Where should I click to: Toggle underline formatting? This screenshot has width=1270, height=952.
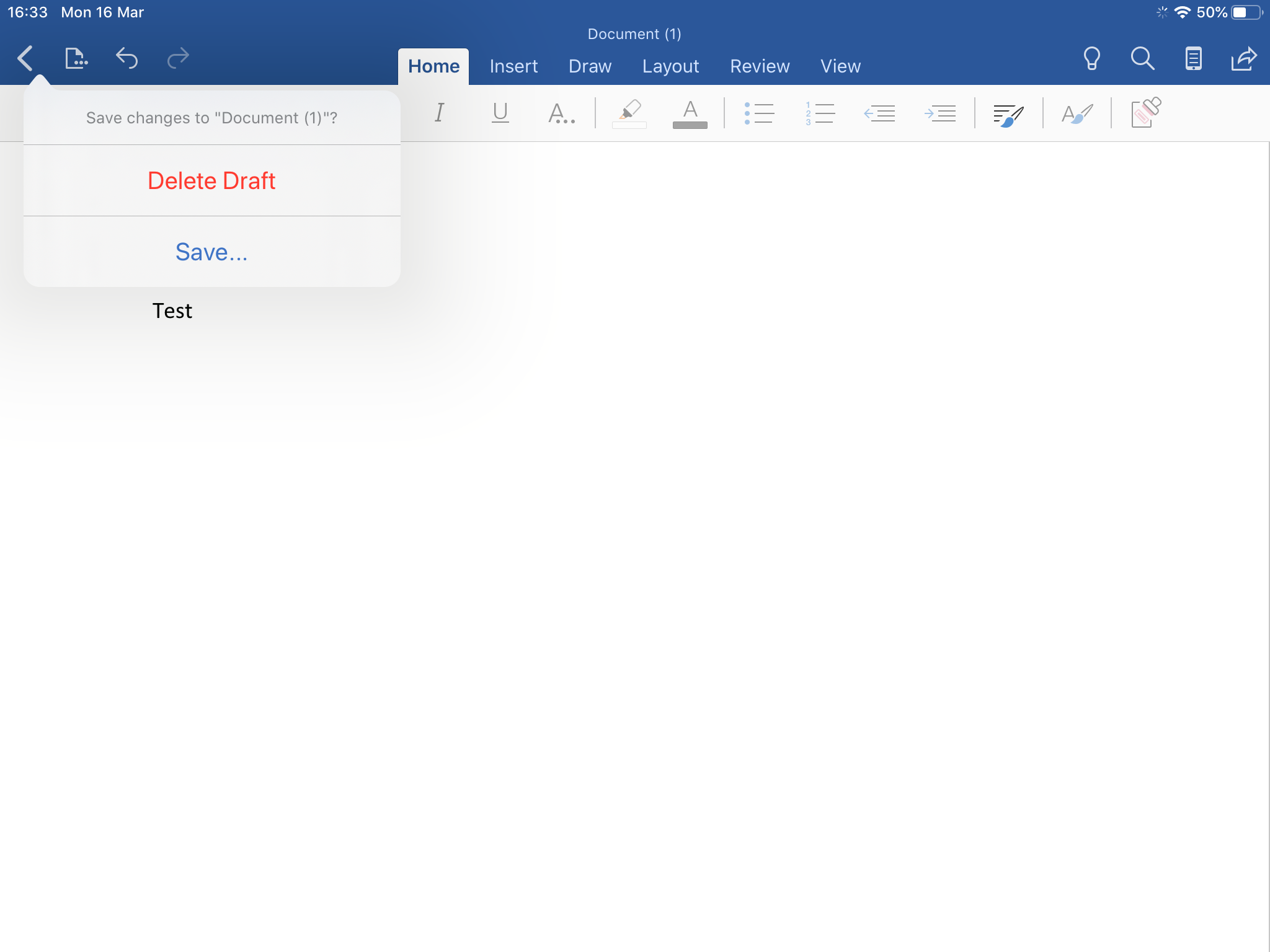(x=500, y=113)
